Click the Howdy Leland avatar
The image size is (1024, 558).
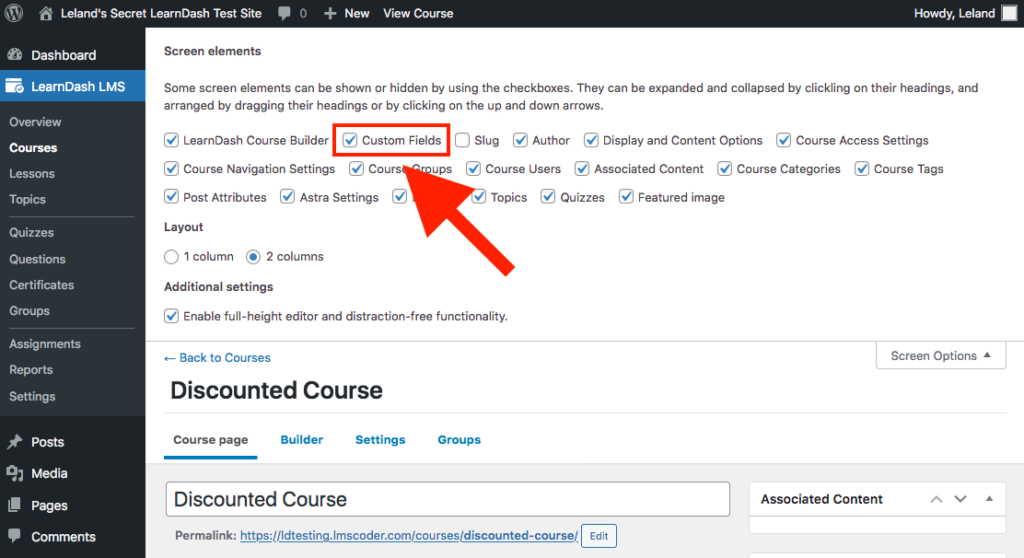click(x=1009, y=14)
